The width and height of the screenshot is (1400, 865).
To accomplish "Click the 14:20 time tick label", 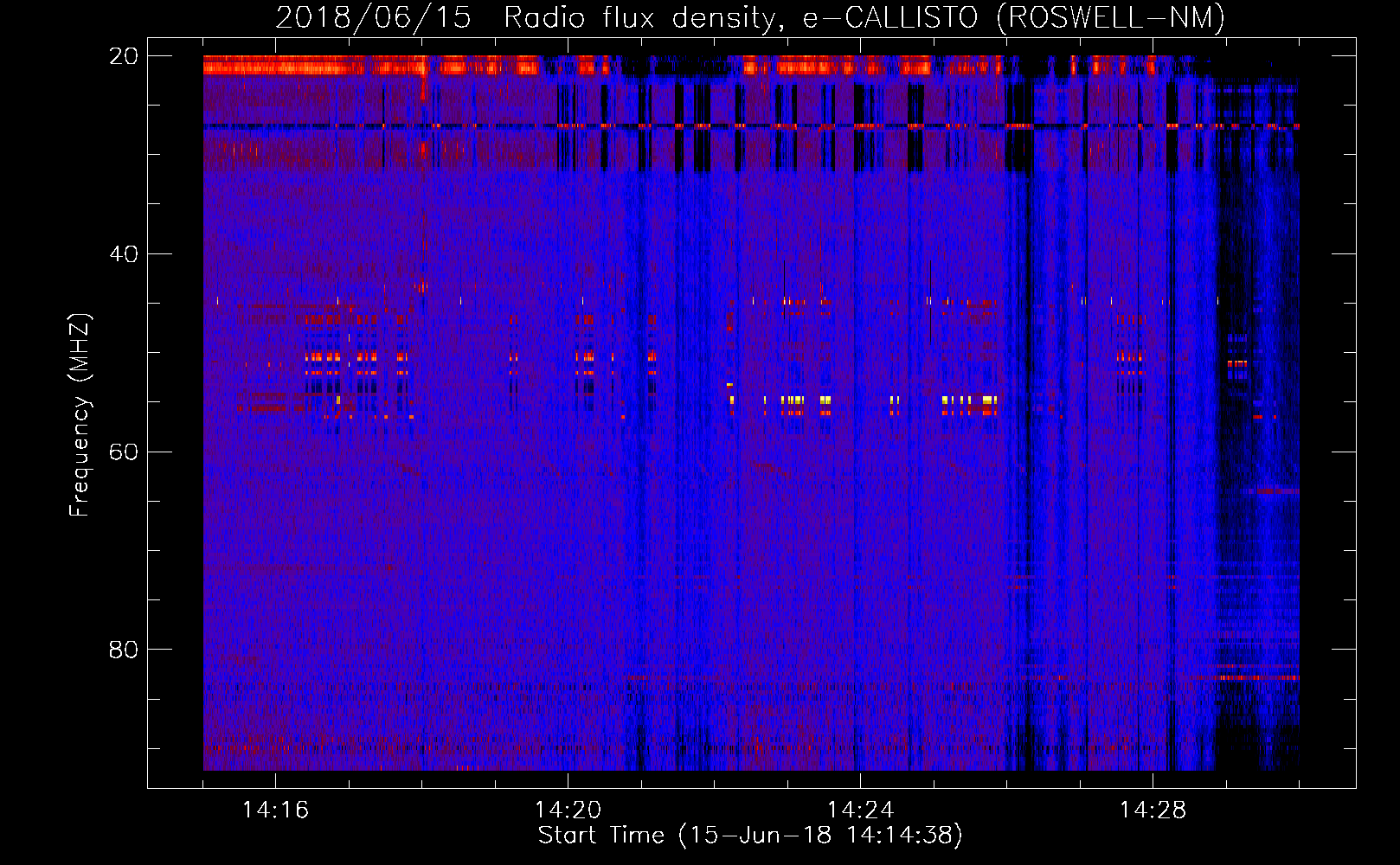I will (568, 811).
